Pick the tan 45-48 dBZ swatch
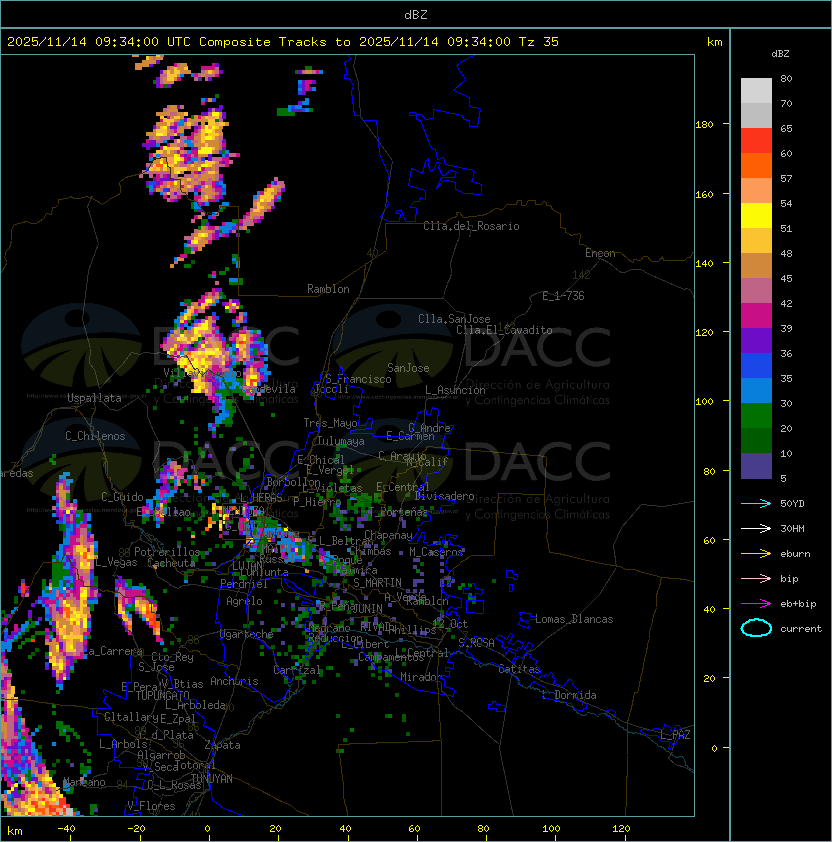This screenshot has height=842, width=832. pos(756,265)
